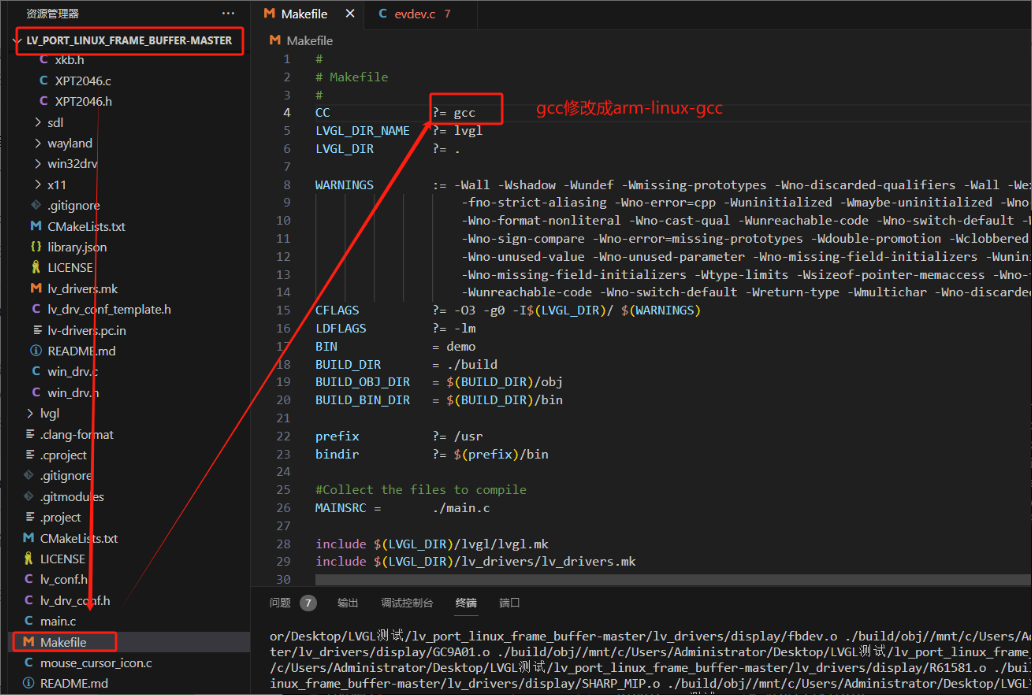Switch to the Makefile editor tab

pos(303,14)
